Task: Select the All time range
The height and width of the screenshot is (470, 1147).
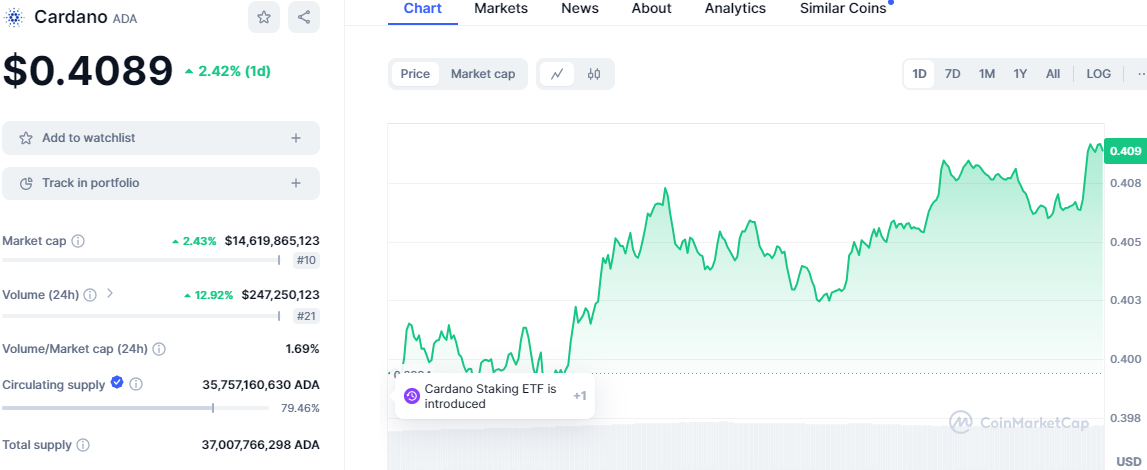Action: 1053,74
